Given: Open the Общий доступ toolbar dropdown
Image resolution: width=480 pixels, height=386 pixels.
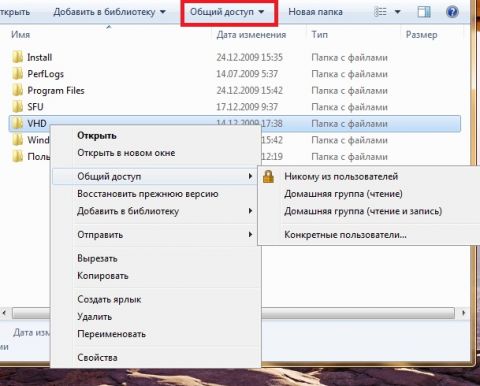Looking at the screenshot, I should 227,12.
